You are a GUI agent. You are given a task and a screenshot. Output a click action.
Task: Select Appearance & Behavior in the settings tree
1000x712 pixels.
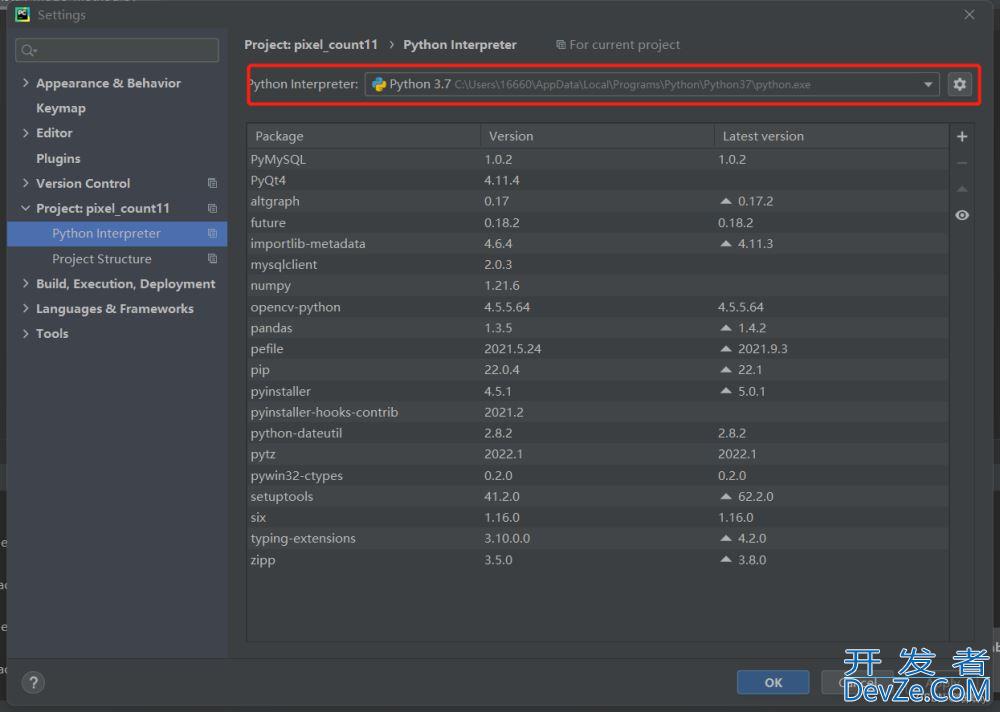click(x=108, y=83)
